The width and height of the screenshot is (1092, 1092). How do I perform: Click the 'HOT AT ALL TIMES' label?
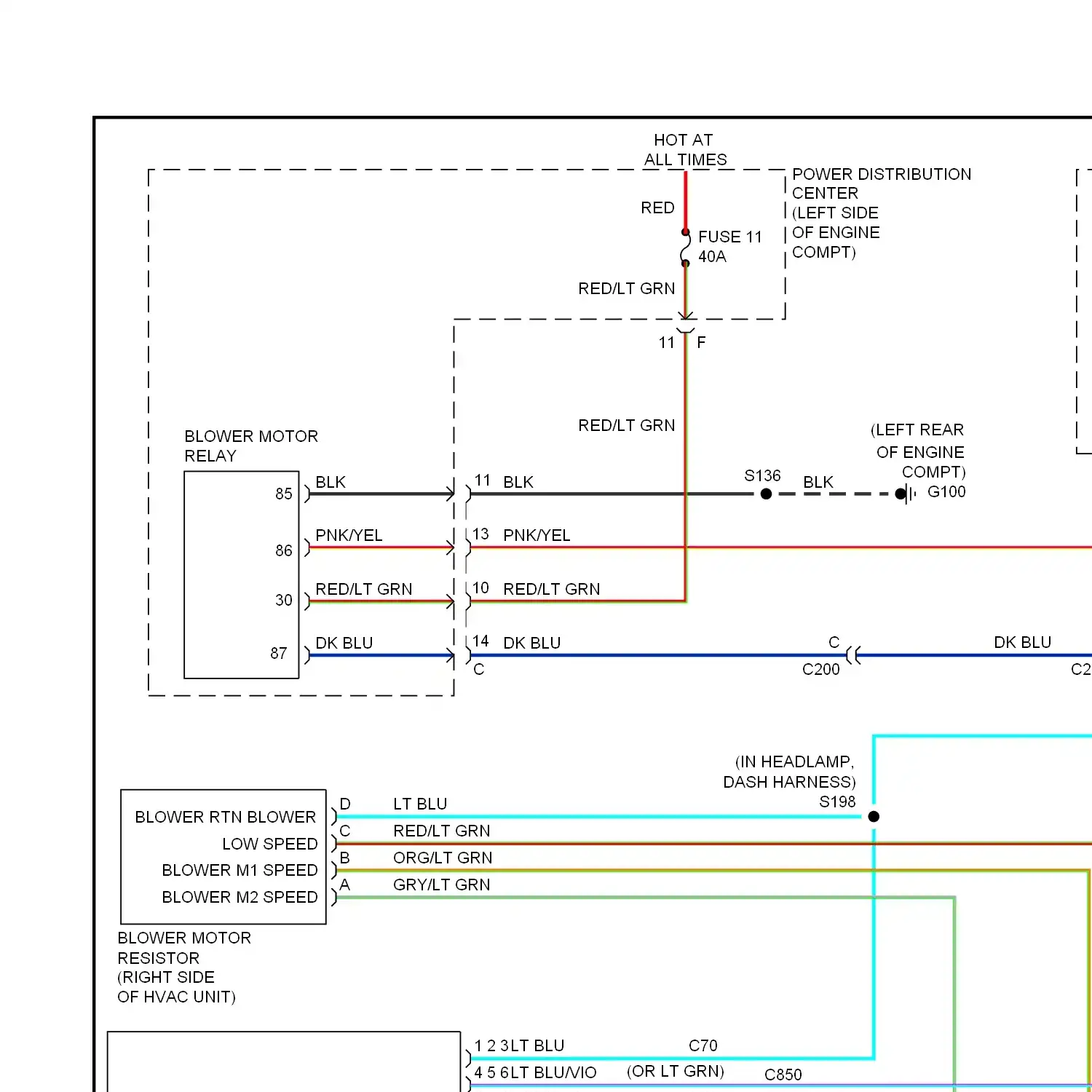685,150
